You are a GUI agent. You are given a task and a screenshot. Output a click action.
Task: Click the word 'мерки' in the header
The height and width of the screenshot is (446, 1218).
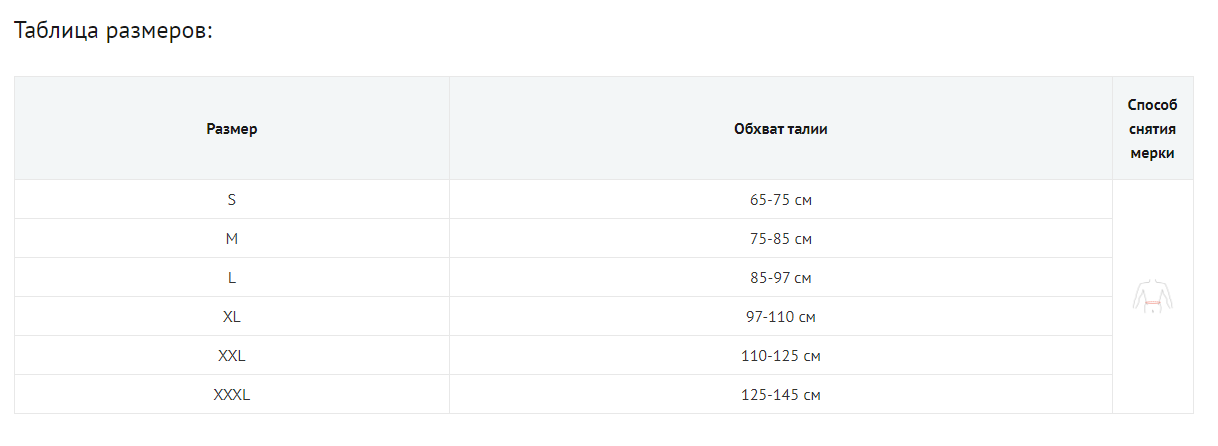click(1152, 153)
